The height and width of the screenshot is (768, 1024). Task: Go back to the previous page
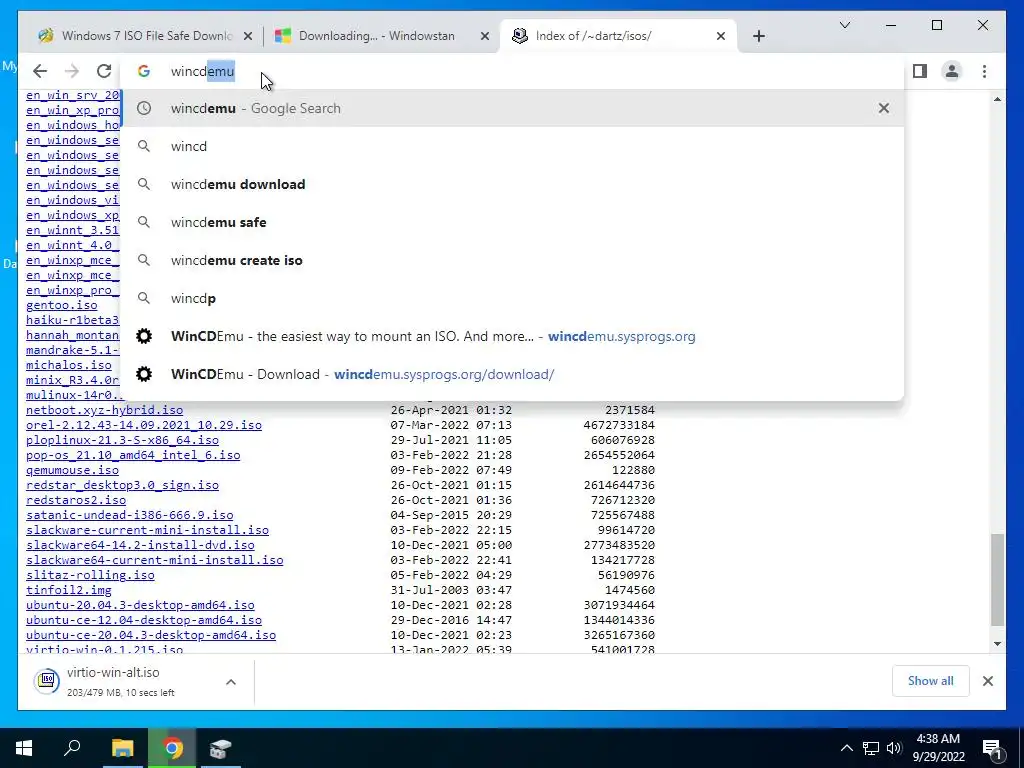pos(40,71)
